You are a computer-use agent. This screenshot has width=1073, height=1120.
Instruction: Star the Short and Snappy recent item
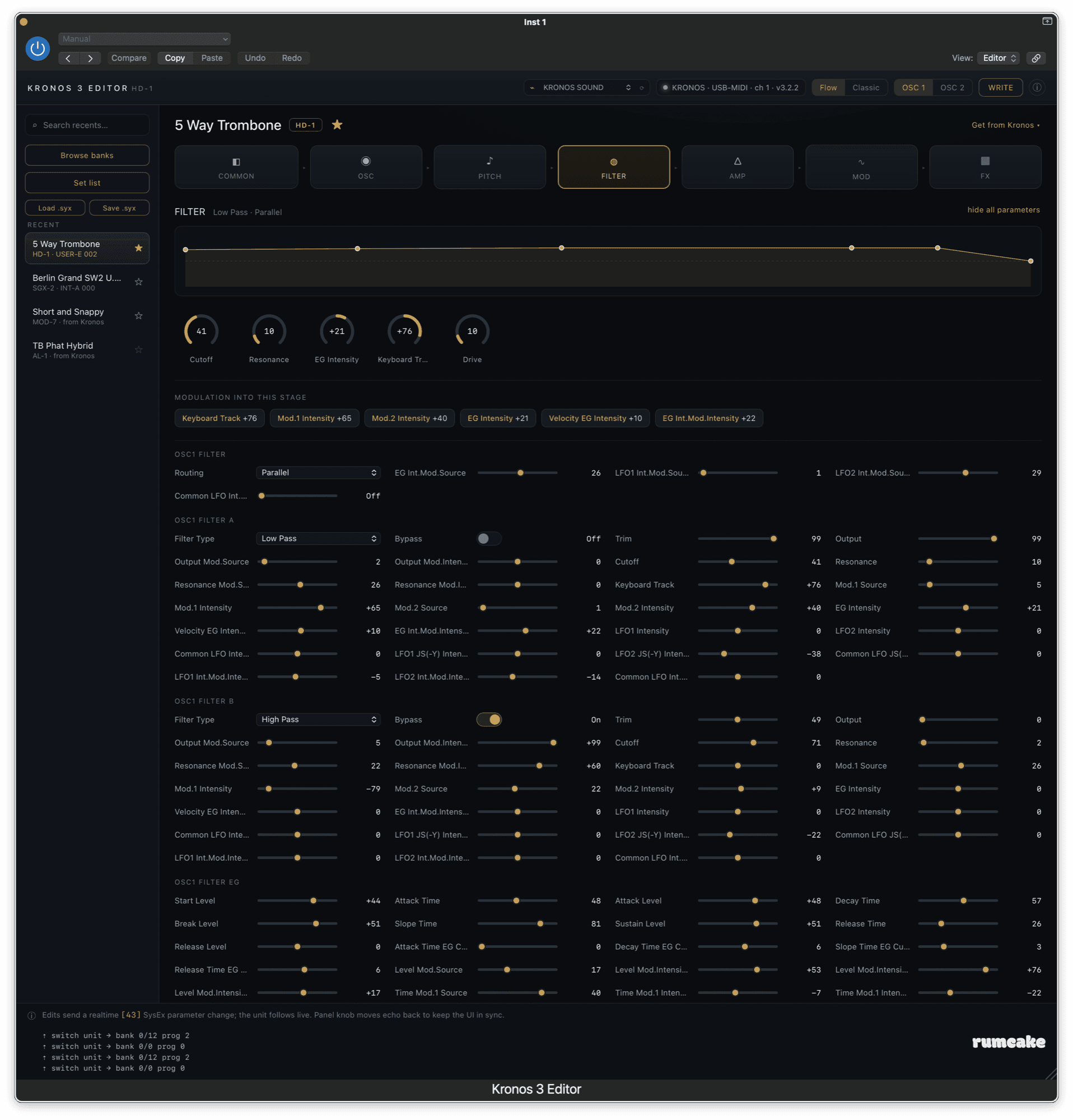tap(138, 315)
